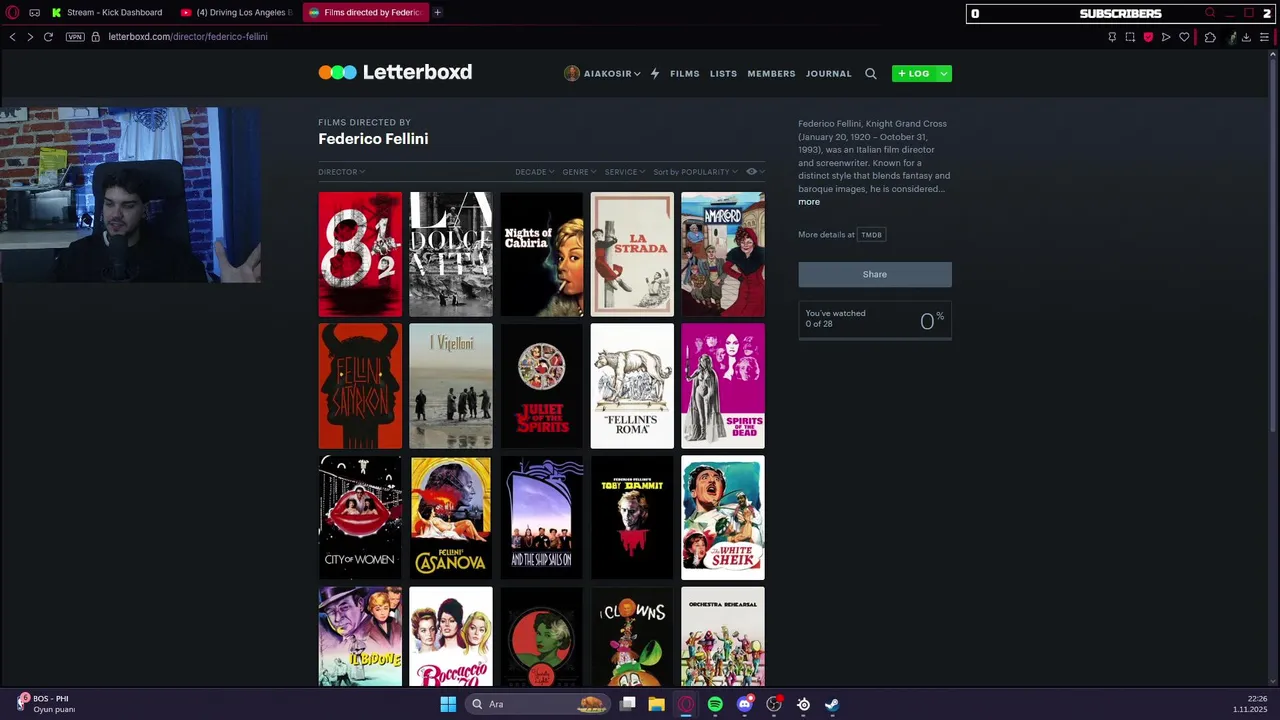The image size is (1280, 720).
Task: Click the watched 0 of 28 progress bar
Action: (x=875, y=339)
